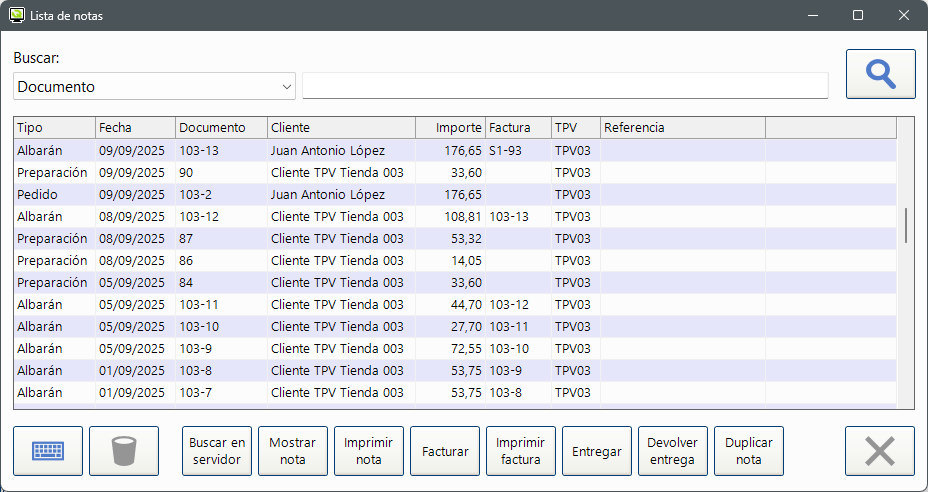Click the magnifying glass search button

pyautogui.click(x=880, y=75)
